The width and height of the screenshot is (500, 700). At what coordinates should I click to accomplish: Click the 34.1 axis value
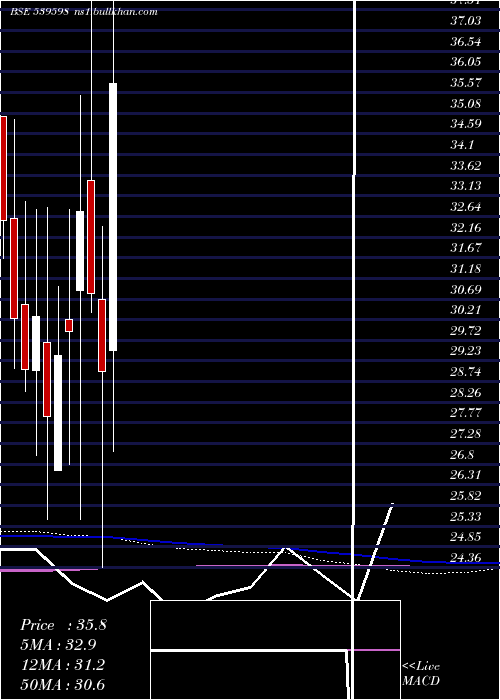[x=462, y=145]
